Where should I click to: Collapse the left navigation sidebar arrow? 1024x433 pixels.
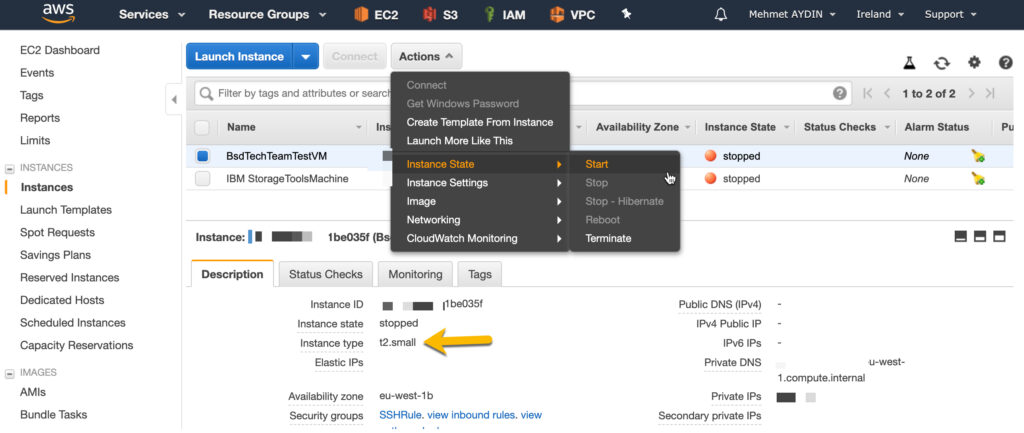click(x=174, y=100)
